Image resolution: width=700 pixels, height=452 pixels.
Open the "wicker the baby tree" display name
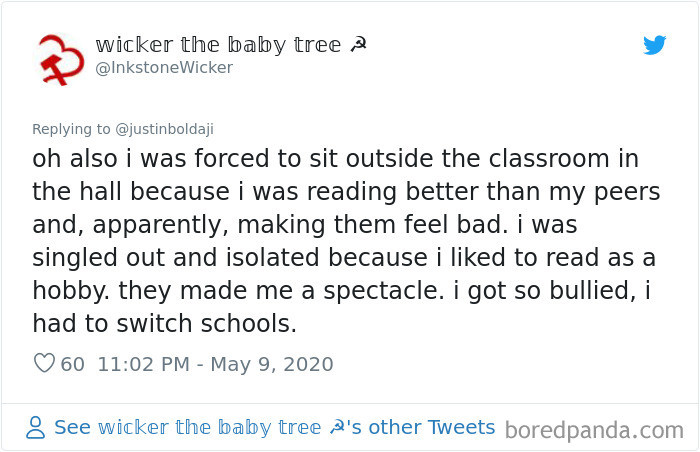click(217, 45)
